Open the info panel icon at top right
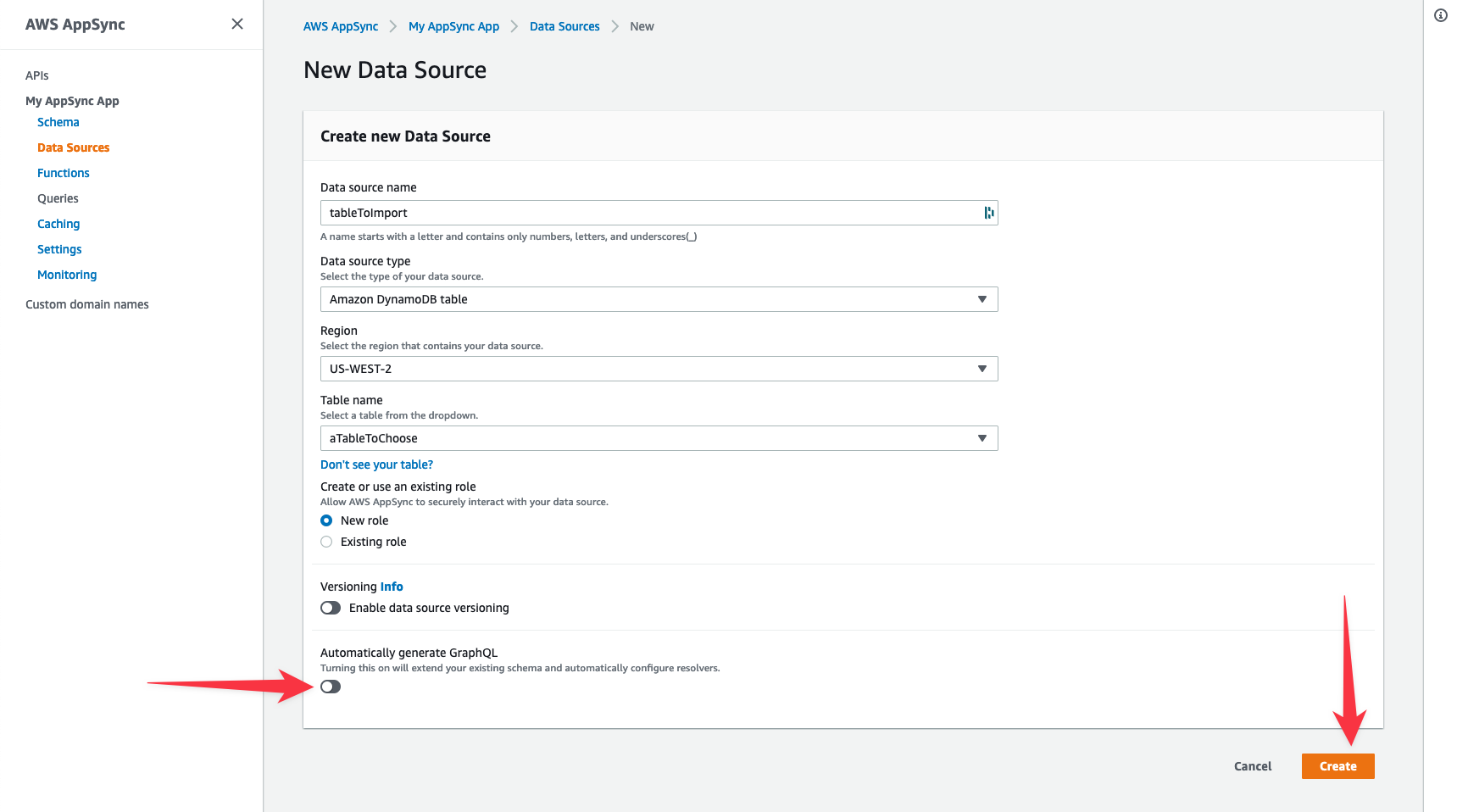Image resolution: width=1457 pixels, height=812 pixels. (x=1441, y=15)
